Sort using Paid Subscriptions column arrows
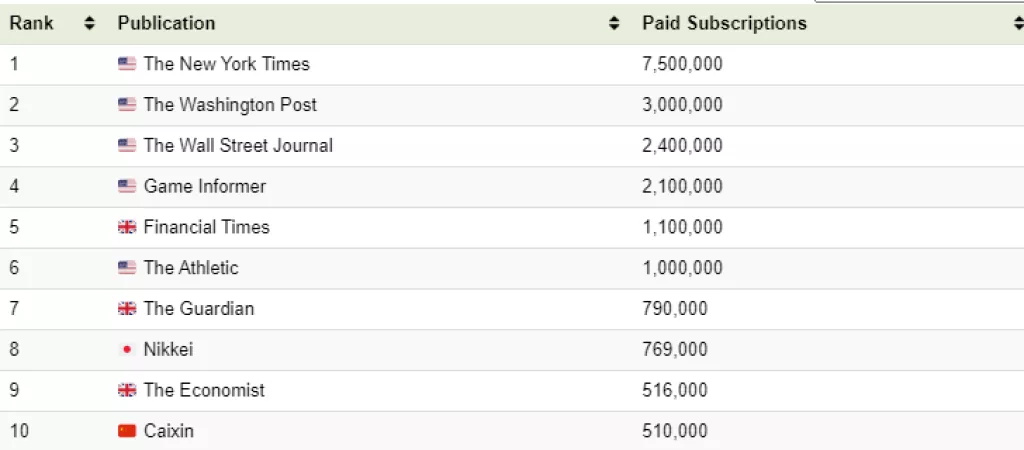The width and height of the screenshot is (1024, 450). click(1017, 23)
